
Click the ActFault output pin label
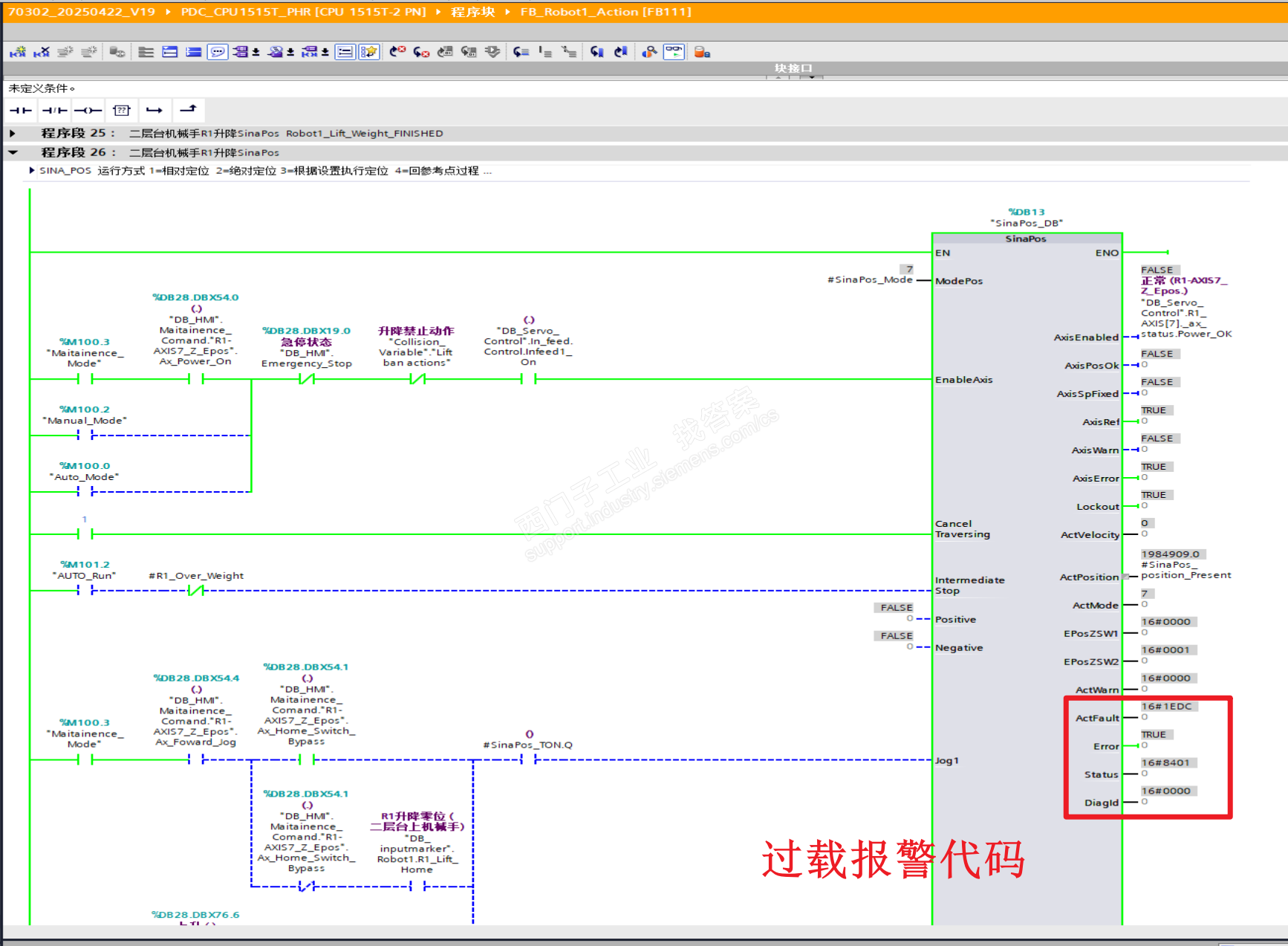(x=1097, y=718)
